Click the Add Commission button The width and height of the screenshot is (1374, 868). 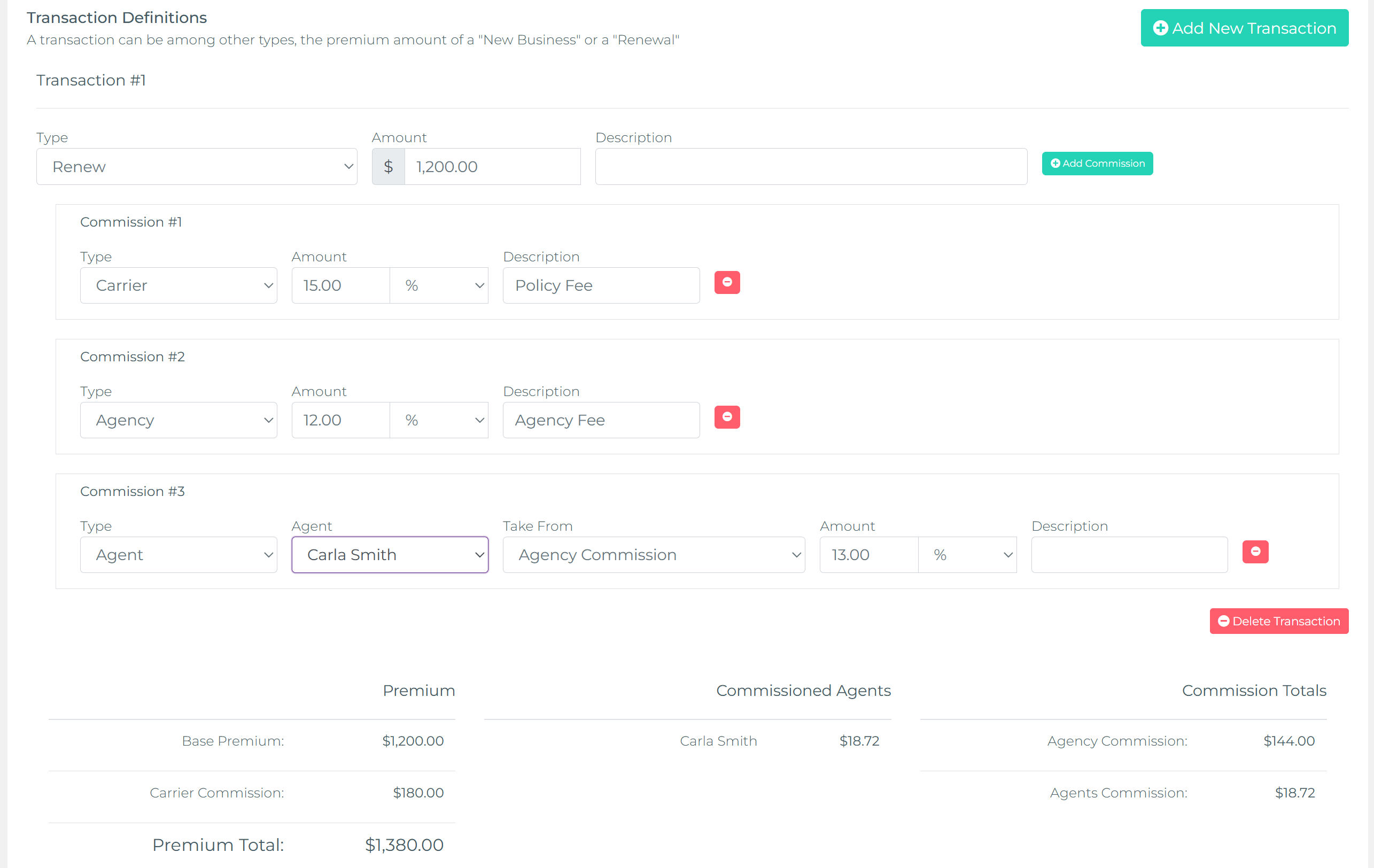[x=1097, y=164]
